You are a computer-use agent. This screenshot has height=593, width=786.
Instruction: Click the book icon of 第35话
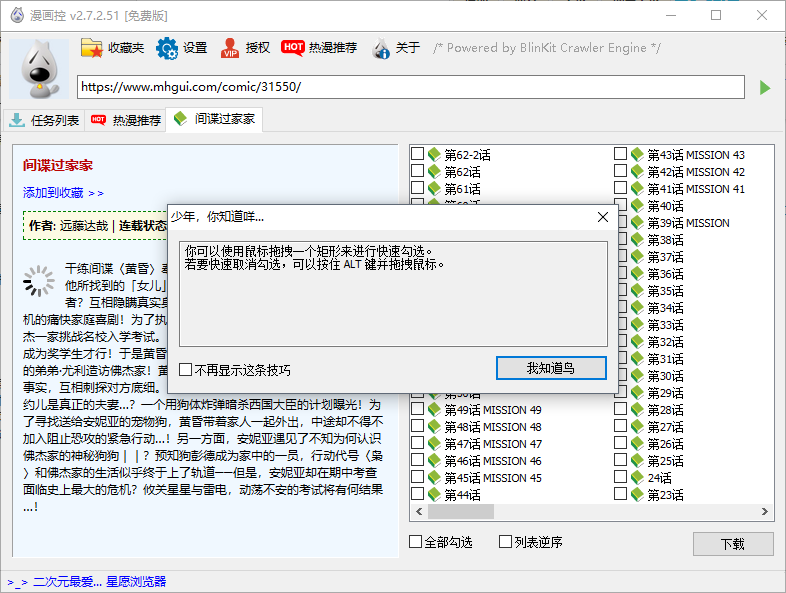click(637, 291)
